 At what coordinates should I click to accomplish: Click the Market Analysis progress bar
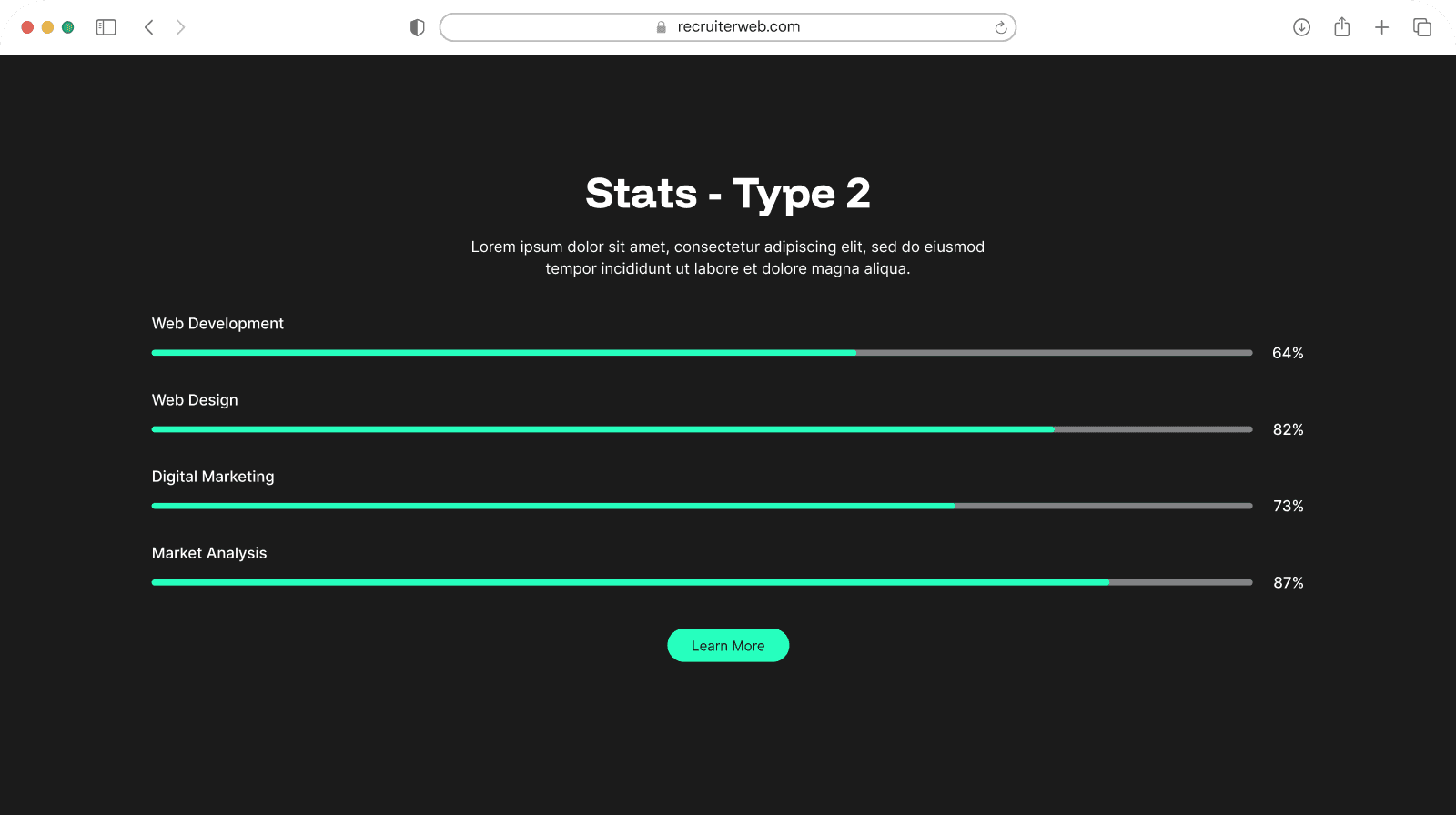pyautogui.click(x=701, y=582)
